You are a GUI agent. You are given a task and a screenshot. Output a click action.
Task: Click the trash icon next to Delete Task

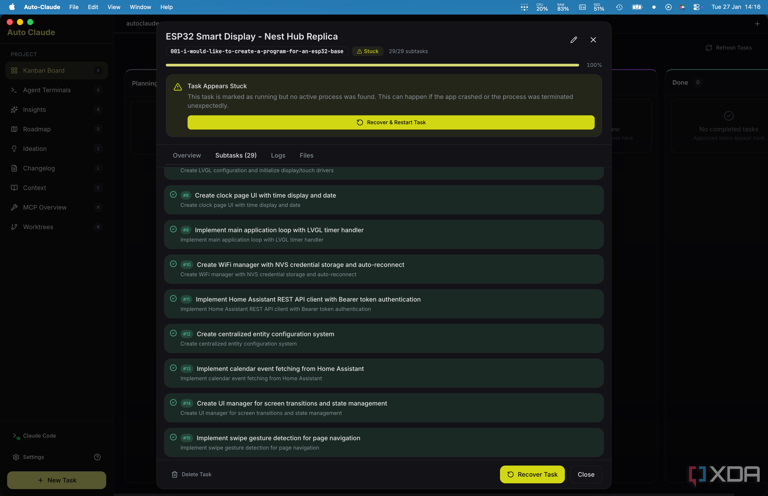coord(175,474)
